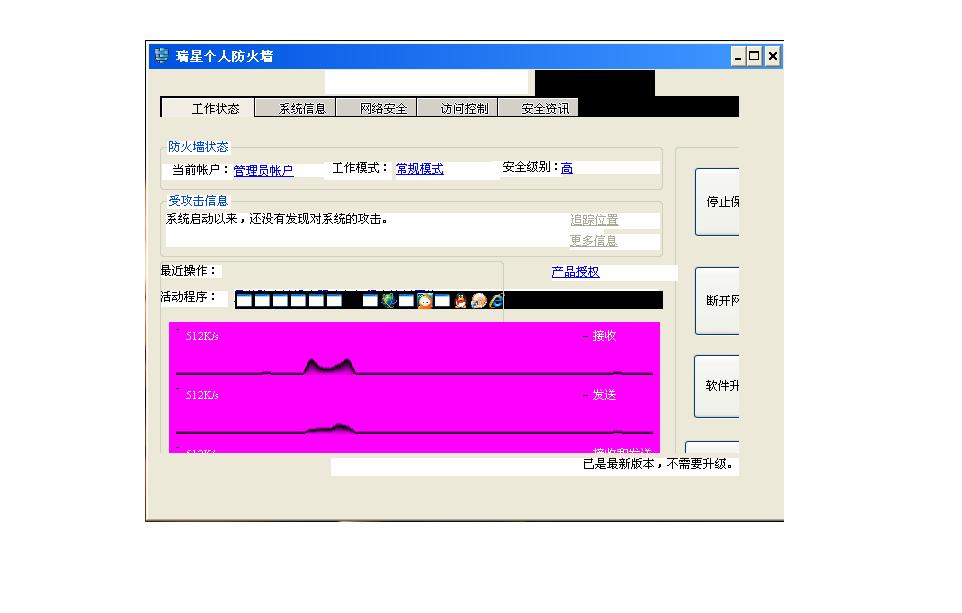962x613 pixels.
Task: Switch to the 工作状态 tab
Action: click(207, 108)
